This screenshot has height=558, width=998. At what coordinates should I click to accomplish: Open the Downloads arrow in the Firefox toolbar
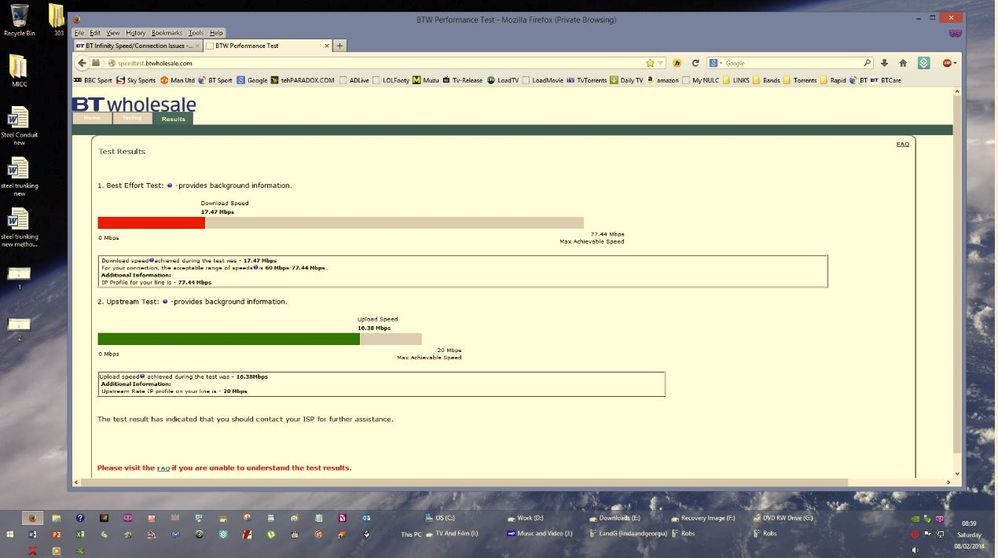[884, 63]
